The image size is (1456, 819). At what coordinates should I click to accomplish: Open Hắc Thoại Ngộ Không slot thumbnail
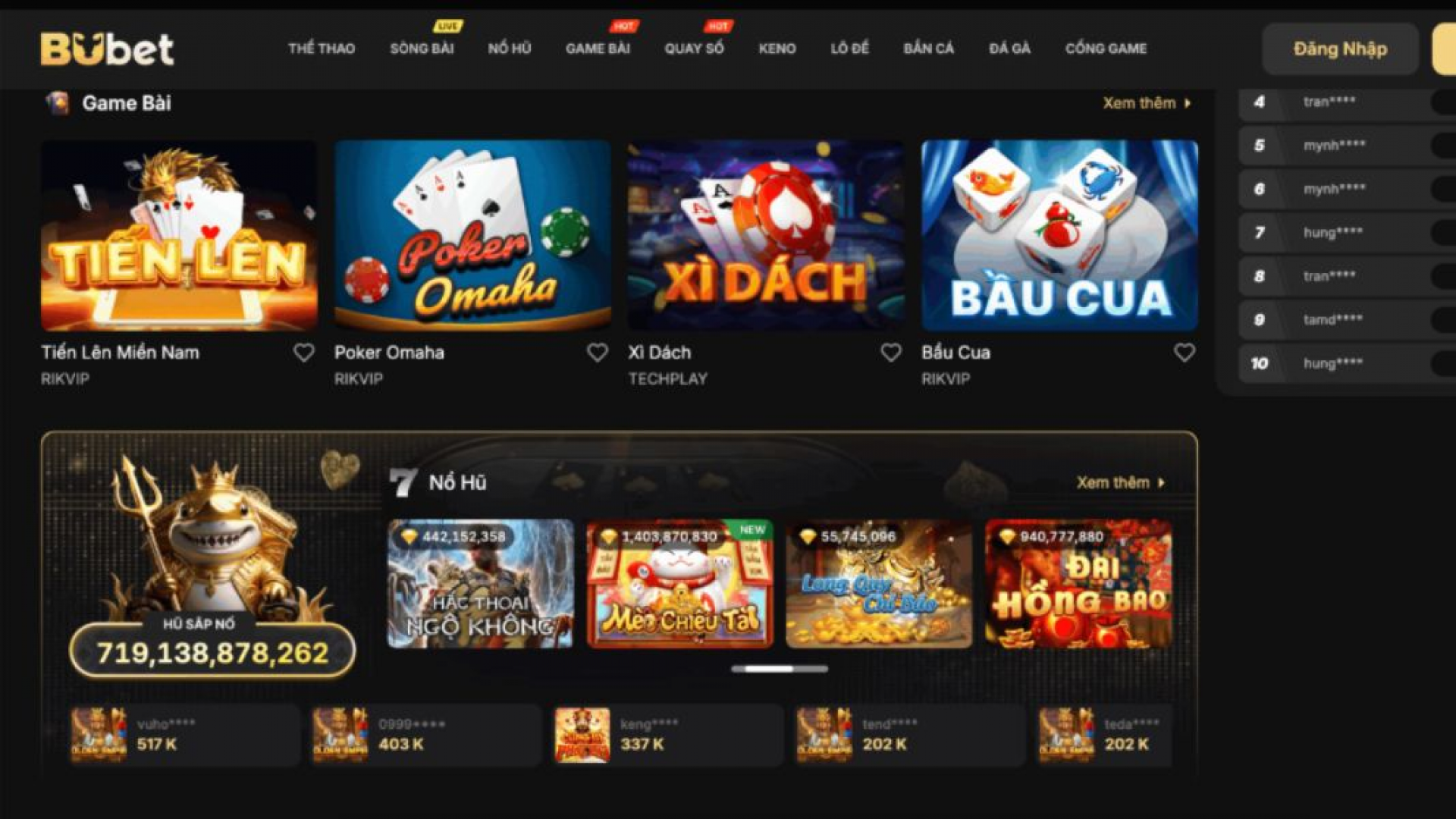tap(481, 583)
